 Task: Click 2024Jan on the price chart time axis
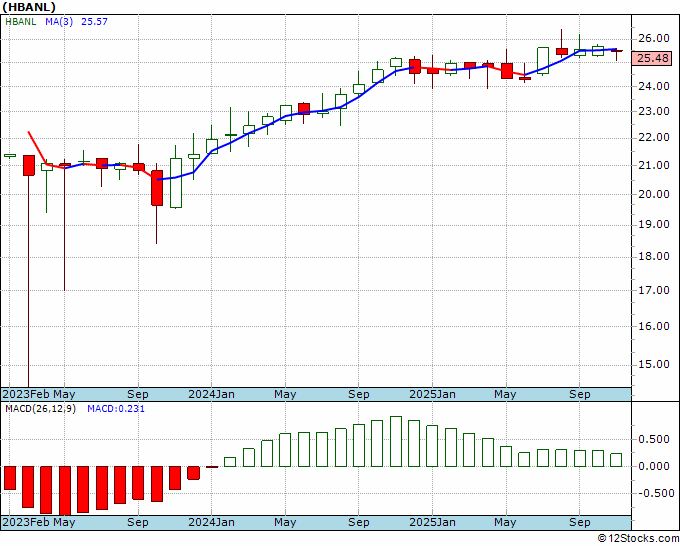[211, 394]
